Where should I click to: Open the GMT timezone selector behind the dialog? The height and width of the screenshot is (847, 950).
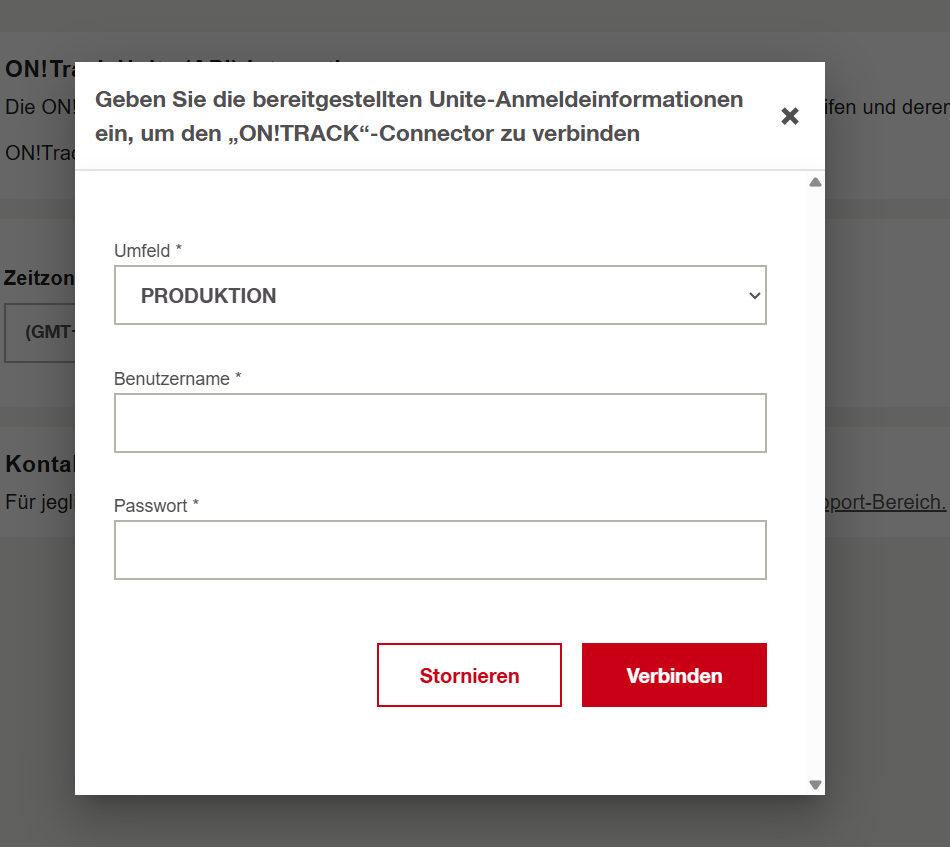(x=40, y=332)
